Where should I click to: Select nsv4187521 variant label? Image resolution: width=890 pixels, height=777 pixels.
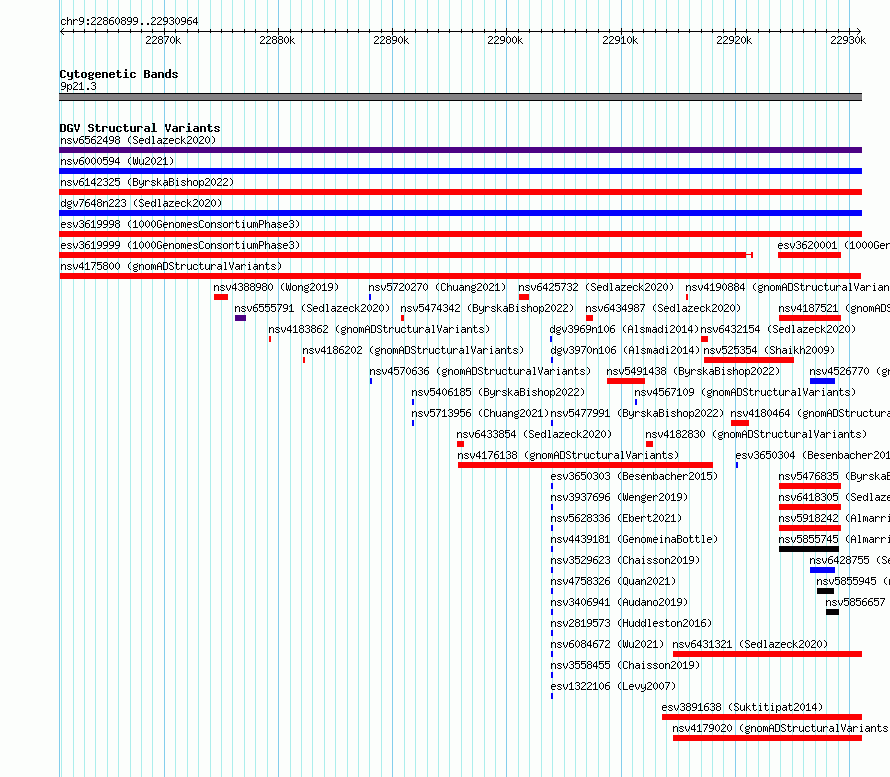[x=834, y=308]
